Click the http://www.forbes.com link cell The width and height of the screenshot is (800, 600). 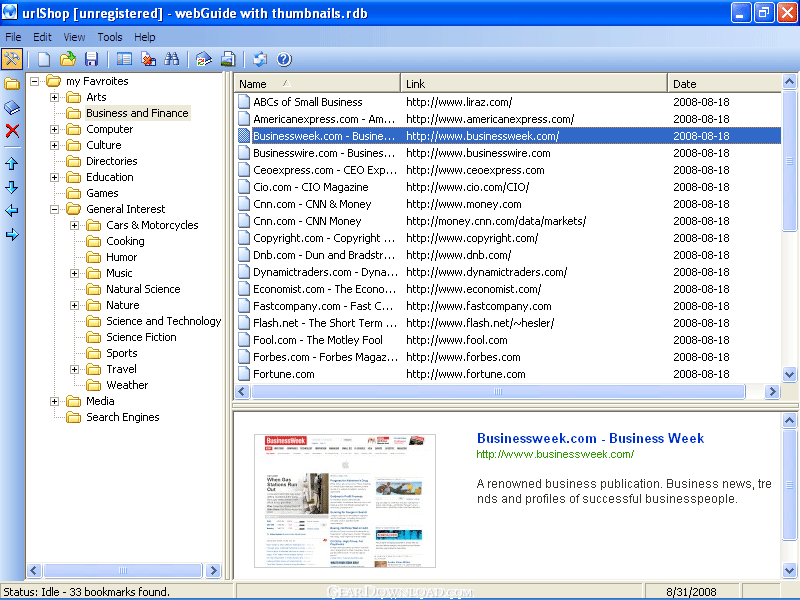click(x=463, y=357)
